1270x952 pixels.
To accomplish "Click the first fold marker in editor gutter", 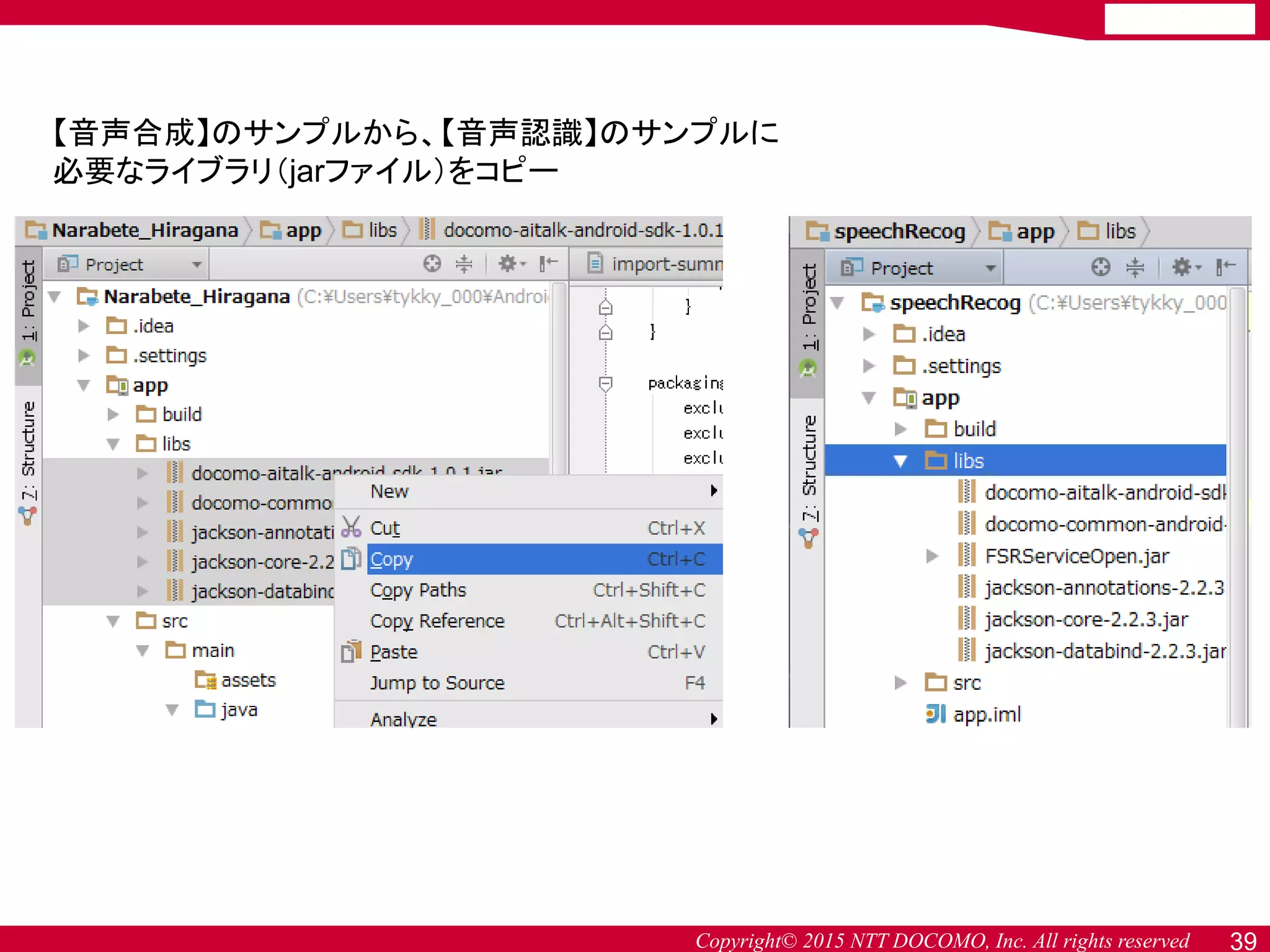I will click(605, 307).
